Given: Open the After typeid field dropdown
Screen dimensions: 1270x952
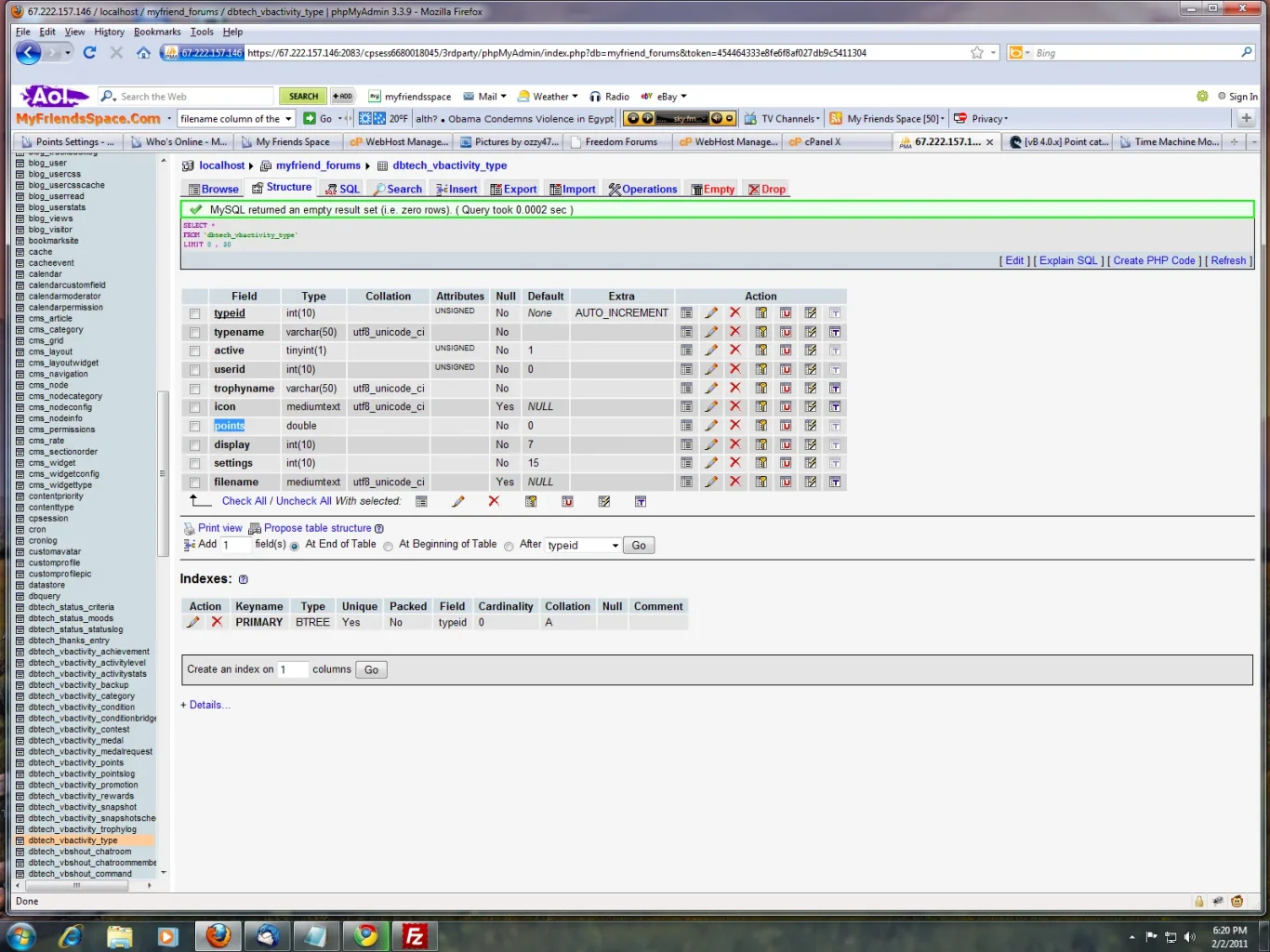Looking at the screenshot, I should [583, 546].
